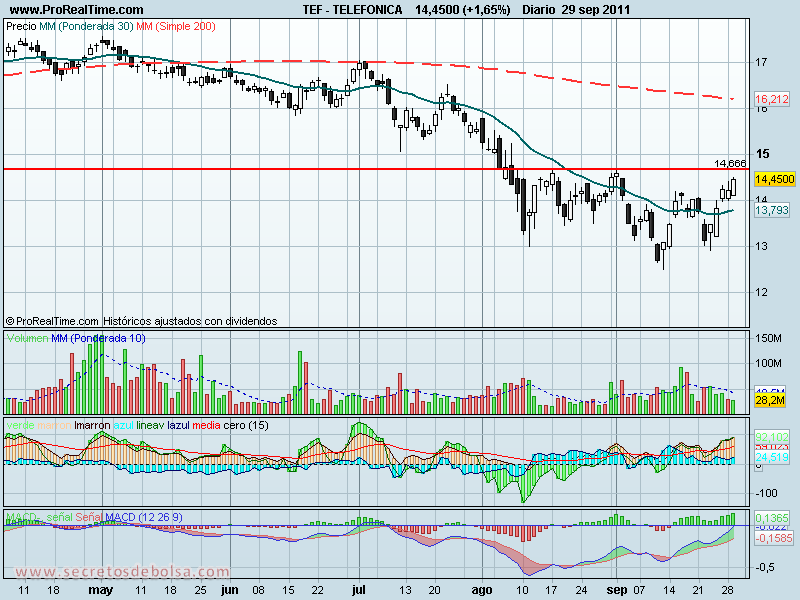Screen dimensions: 800x600
Task: Click the 12 price axis label
Action: pyautogui.click(x=761, y=292)
